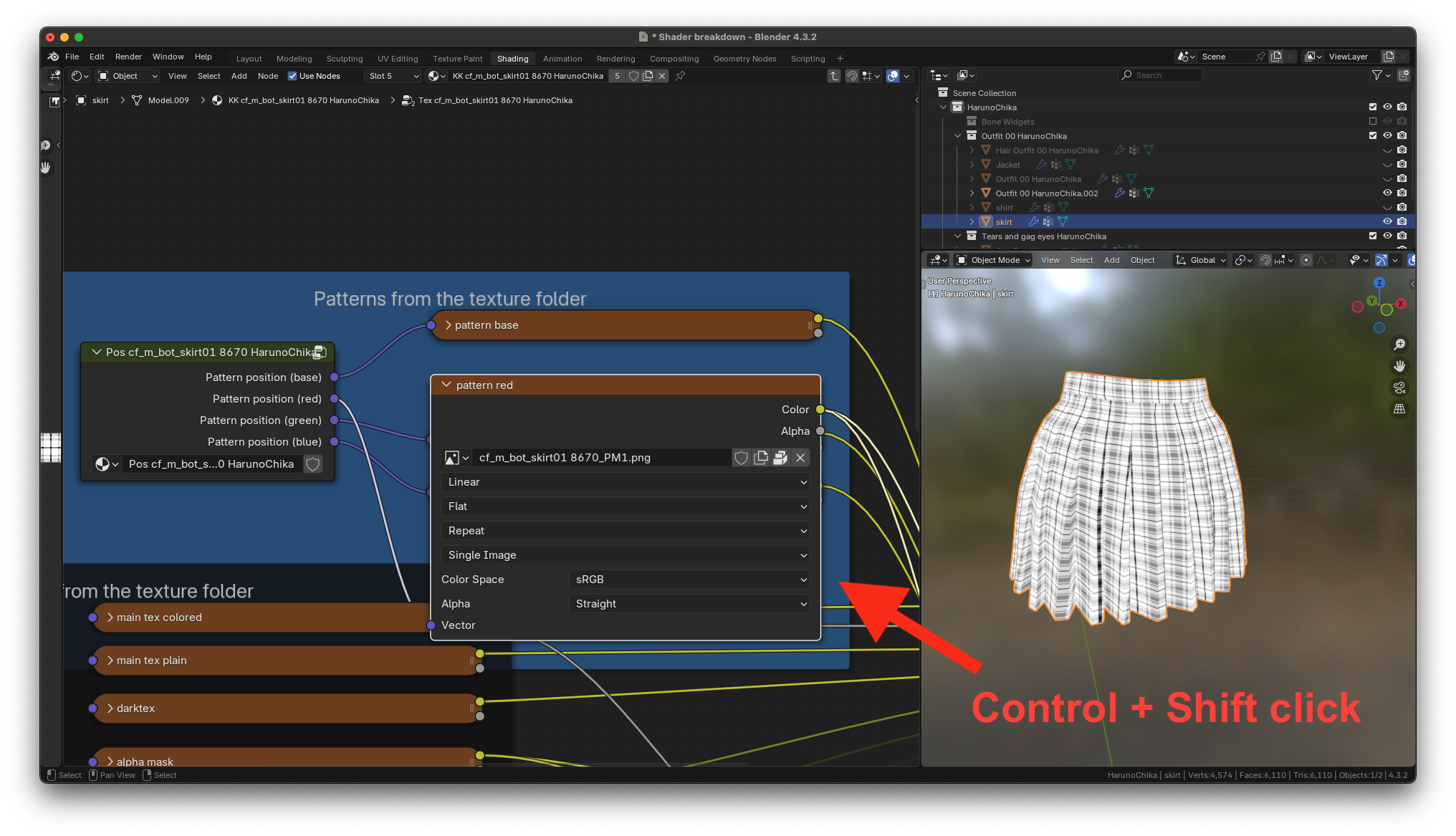The height and width of the screenshot is (836, 1456).
Task: Open the outliner filter funnel icon
Action: (x=1376, y=75)
